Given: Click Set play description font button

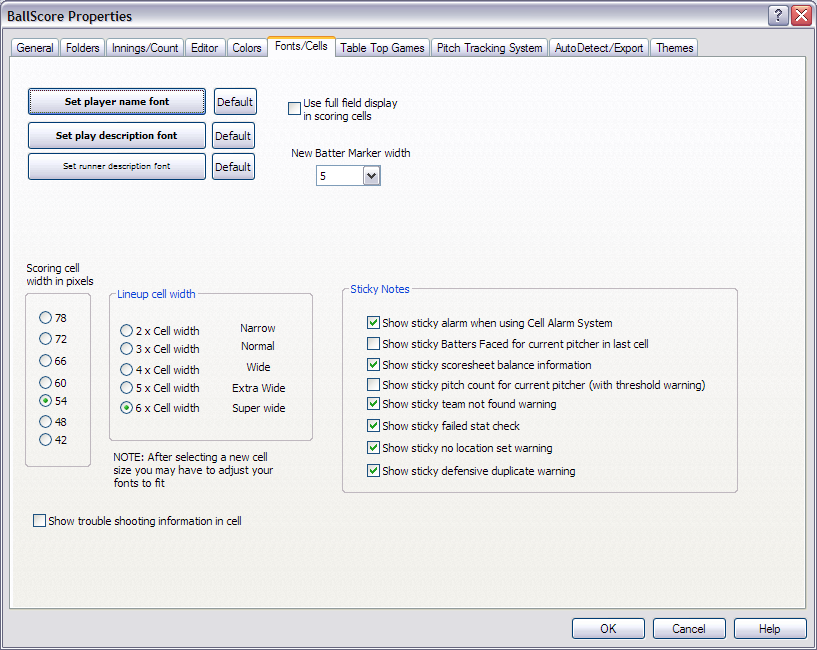Looking at the screenshot, I should point(117,136).
